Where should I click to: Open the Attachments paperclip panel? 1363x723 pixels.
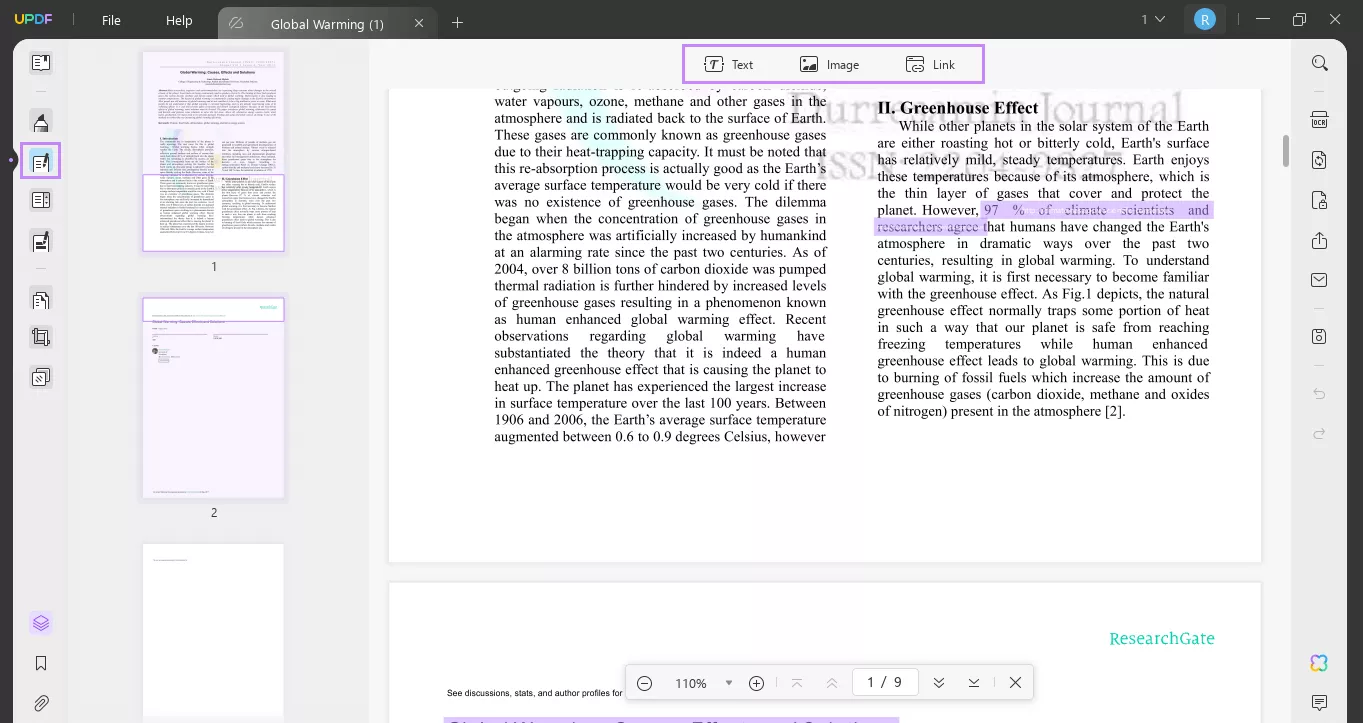[40, 703]
